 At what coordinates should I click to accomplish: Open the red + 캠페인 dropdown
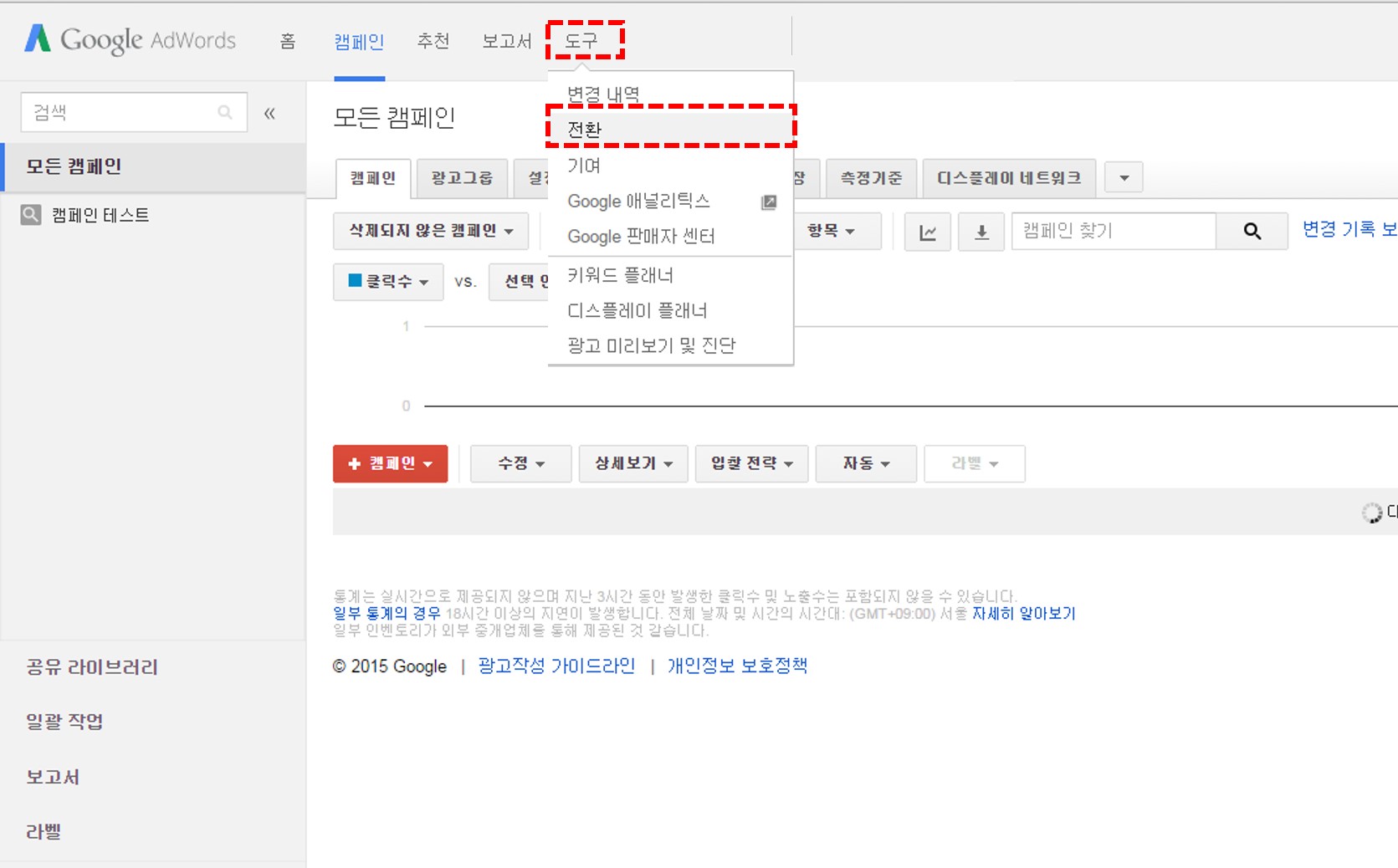(x=391, y=463)
